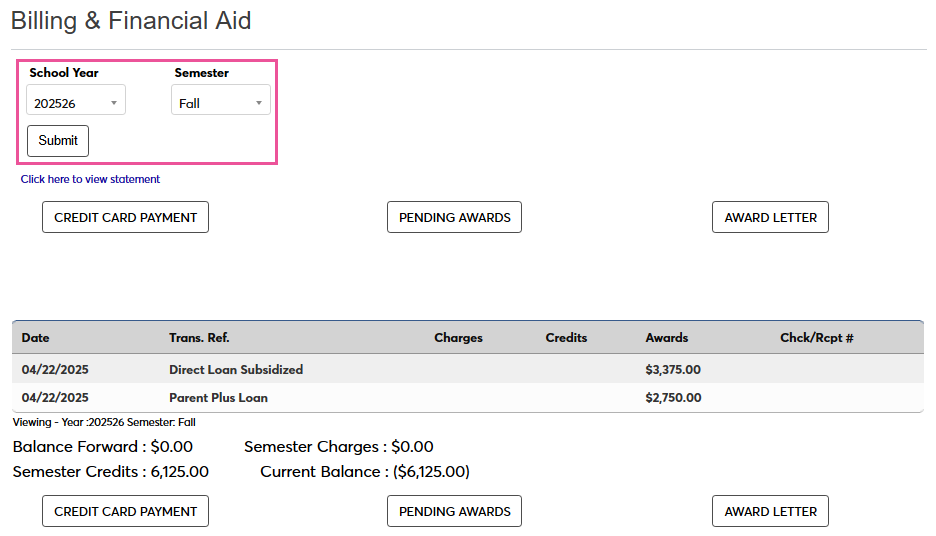
Task: Click the $2,750.00 award amount
Action: tap(673, 397)
